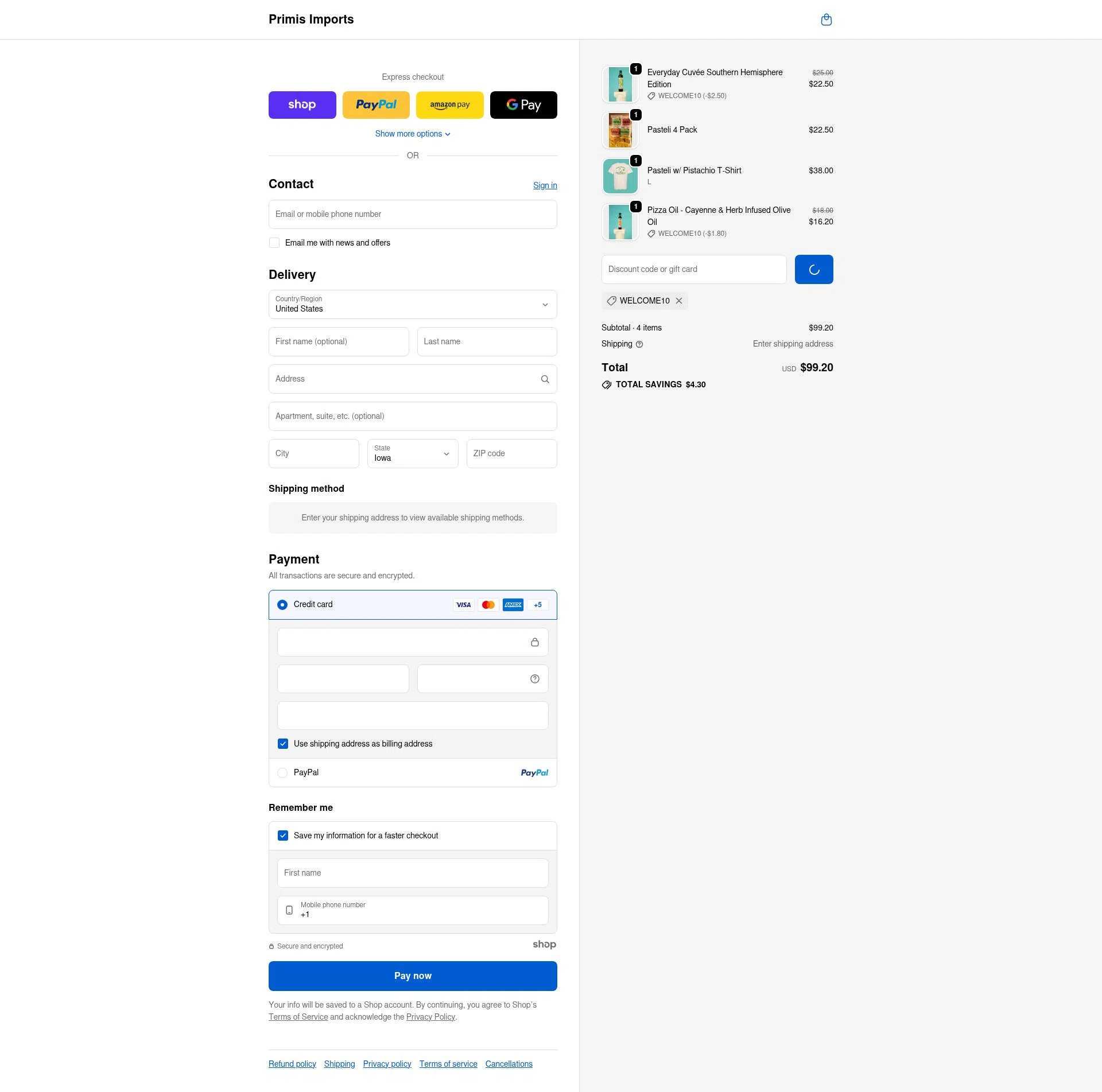Screen dimensions: 1102x1092
Task: Enable Email me with news and offers
Action: pyautogui.click(x=274, y=243)
